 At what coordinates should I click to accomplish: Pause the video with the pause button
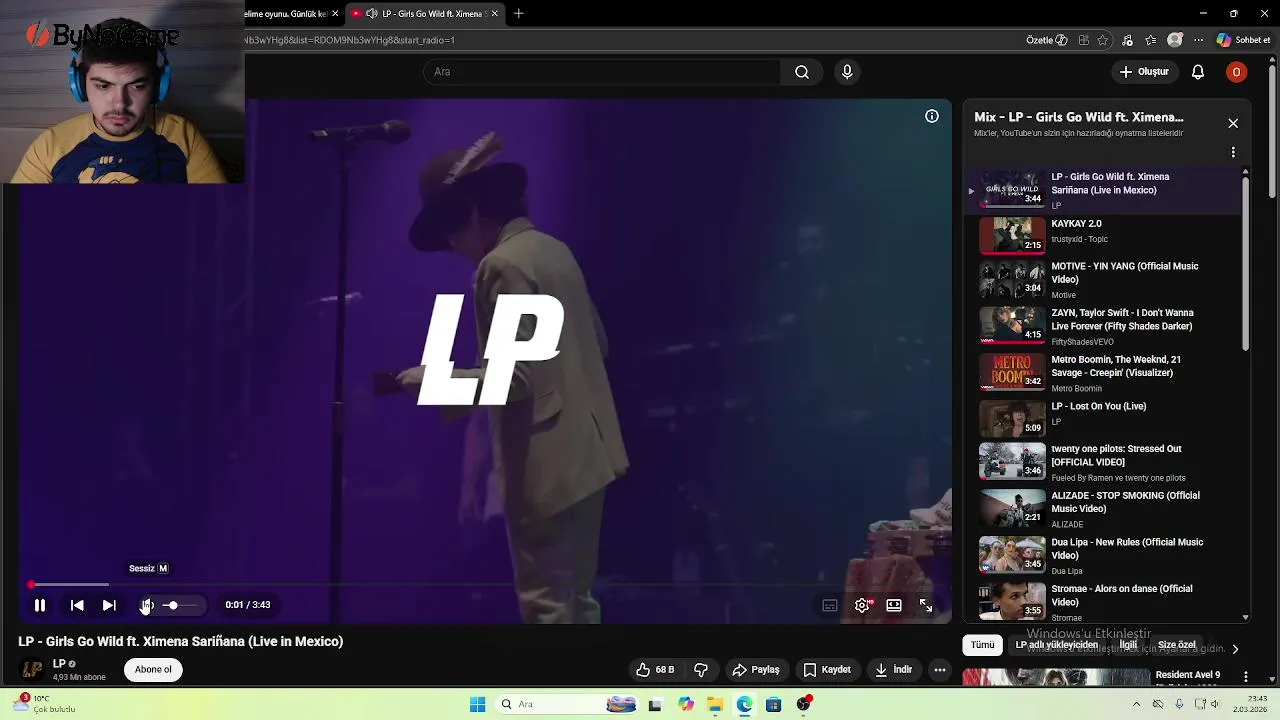click(x=40, y=605)
